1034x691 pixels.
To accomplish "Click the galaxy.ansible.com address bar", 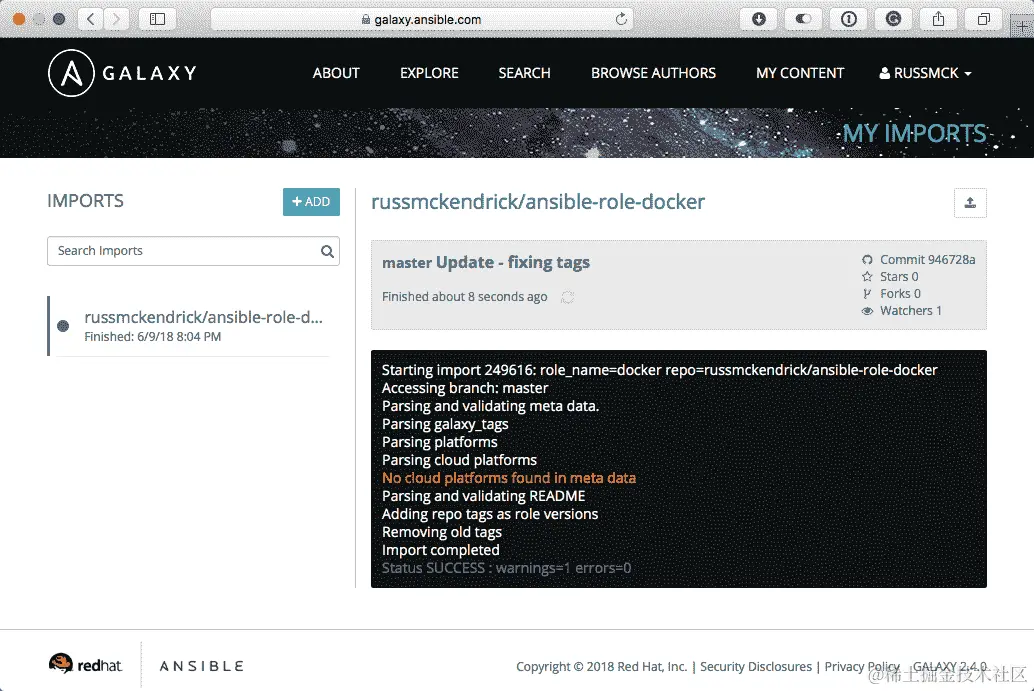I will click(x=422, y=19).
